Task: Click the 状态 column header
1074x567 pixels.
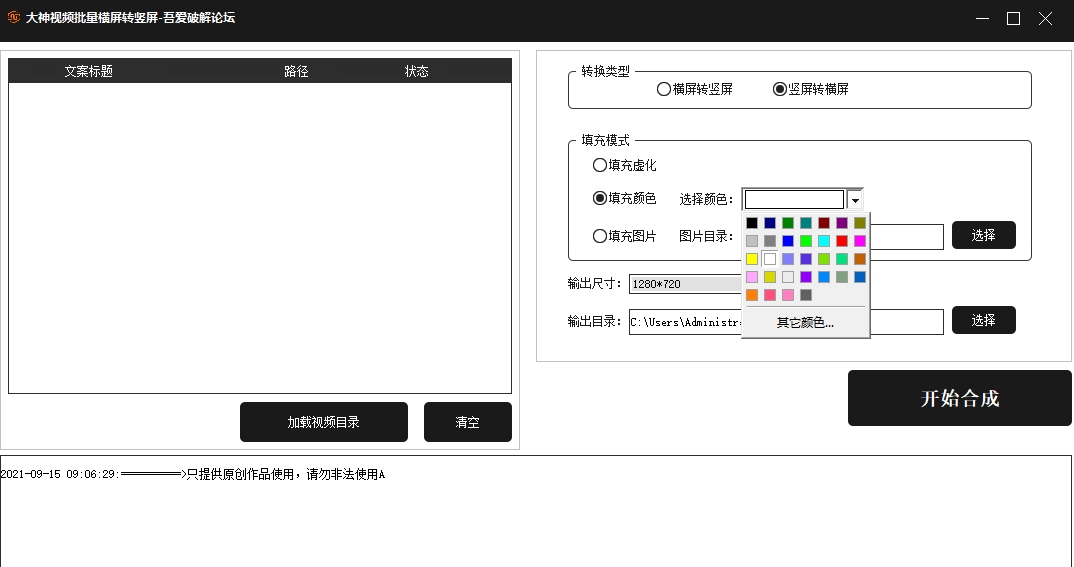Action: [416, 71]
